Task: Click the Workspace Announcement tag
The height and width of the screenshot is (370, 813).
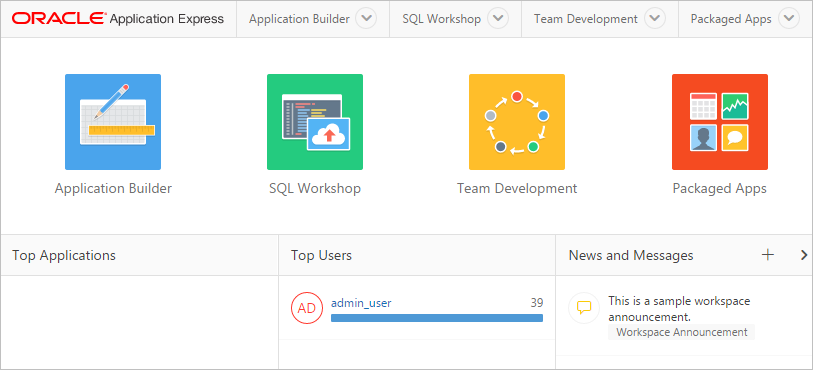Action: (681, 332)
